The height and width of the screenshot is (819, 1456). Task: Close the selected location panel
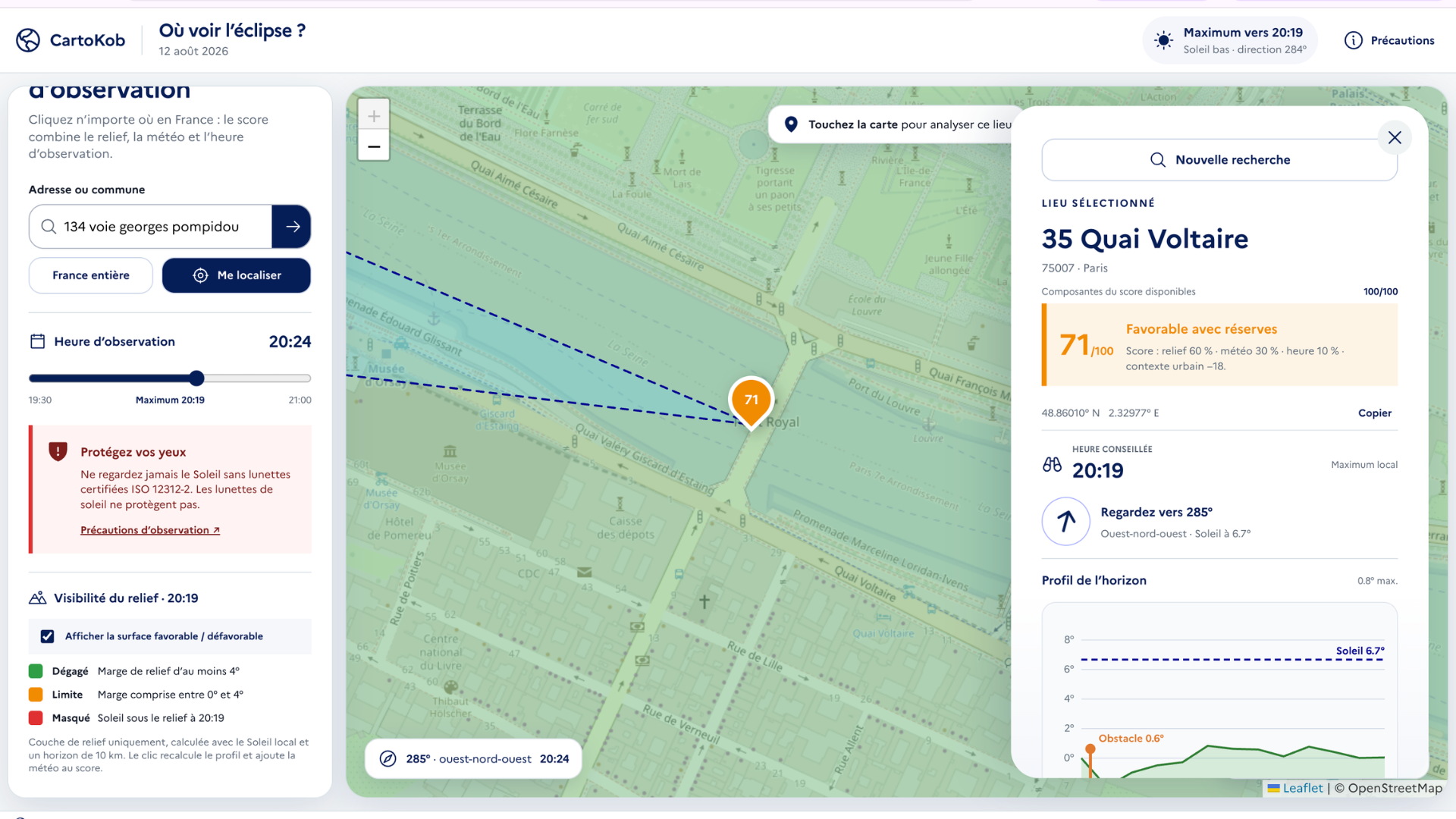pyautogui.click(x=1395, y=137)
